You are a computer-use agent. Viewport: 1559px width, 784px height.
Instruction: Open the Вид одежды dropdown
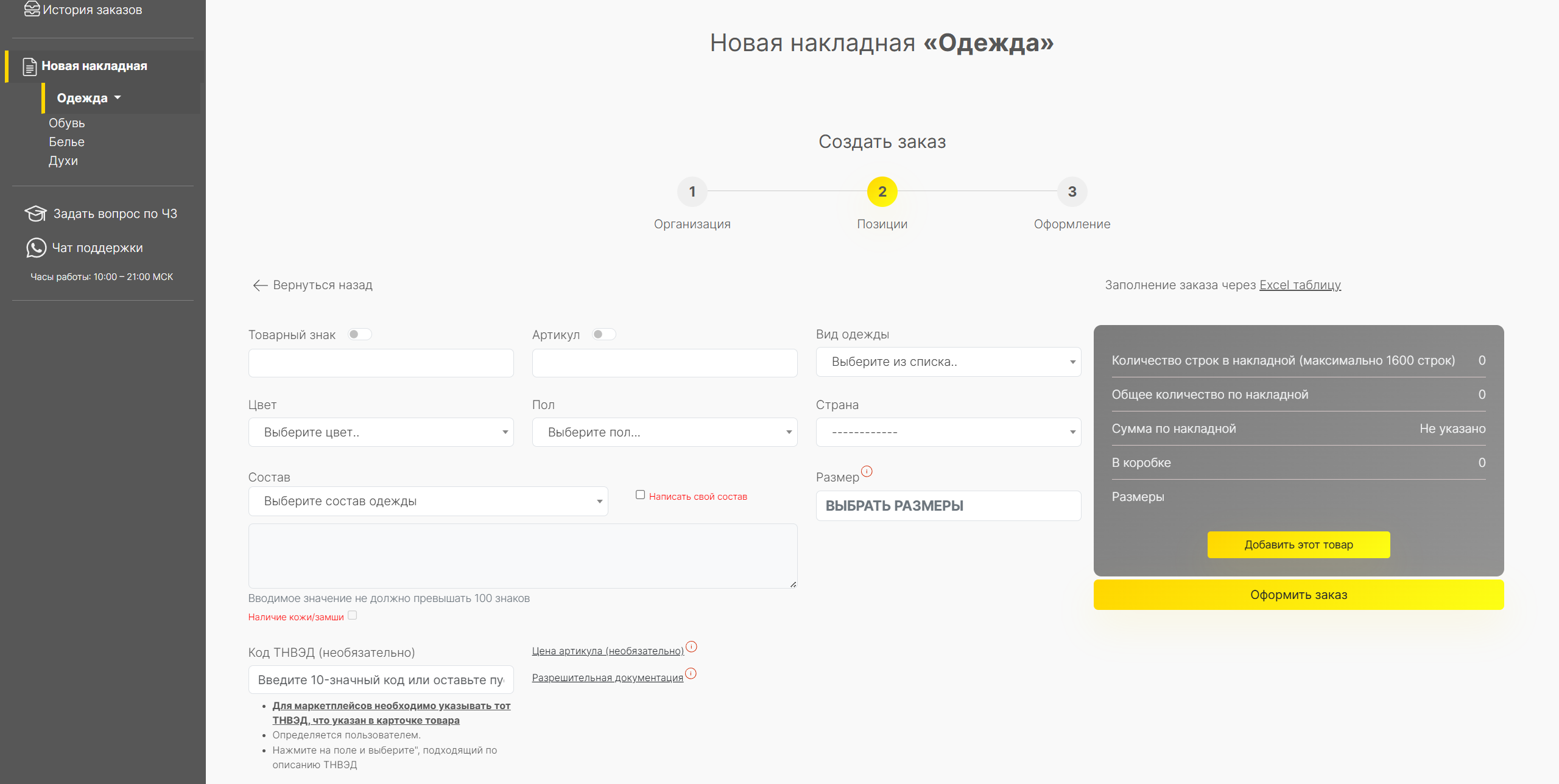coord(948,362)
